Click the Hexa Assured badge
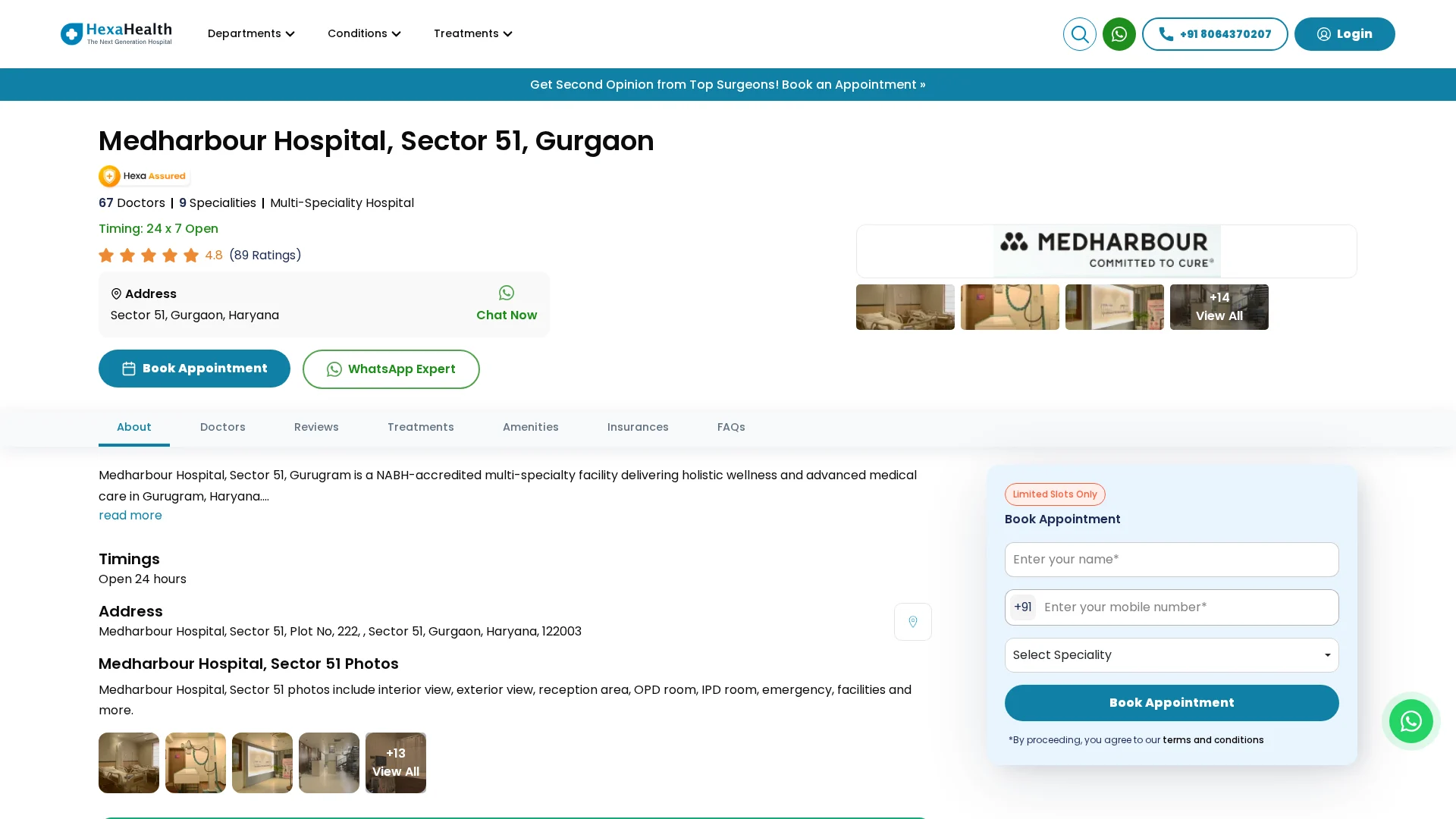 pyautogui.click(x=143, y=176)
